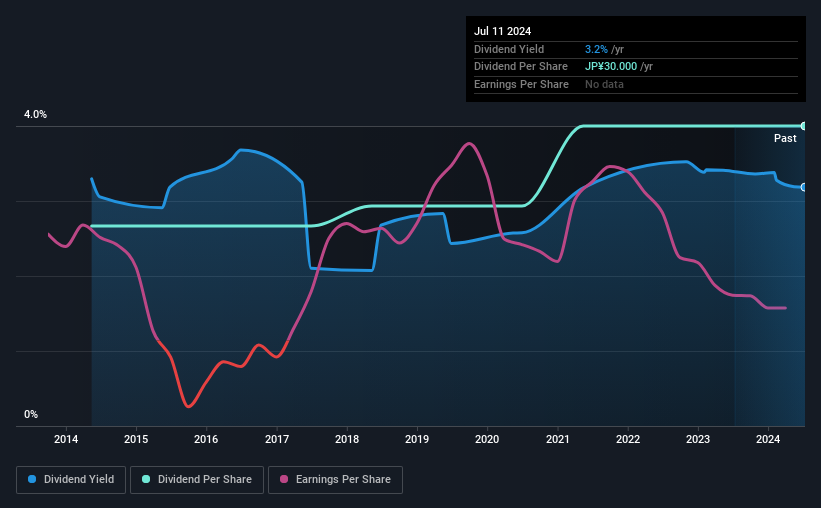
Task: Click the 2014 x-axis label
Action: pos(66,439)
